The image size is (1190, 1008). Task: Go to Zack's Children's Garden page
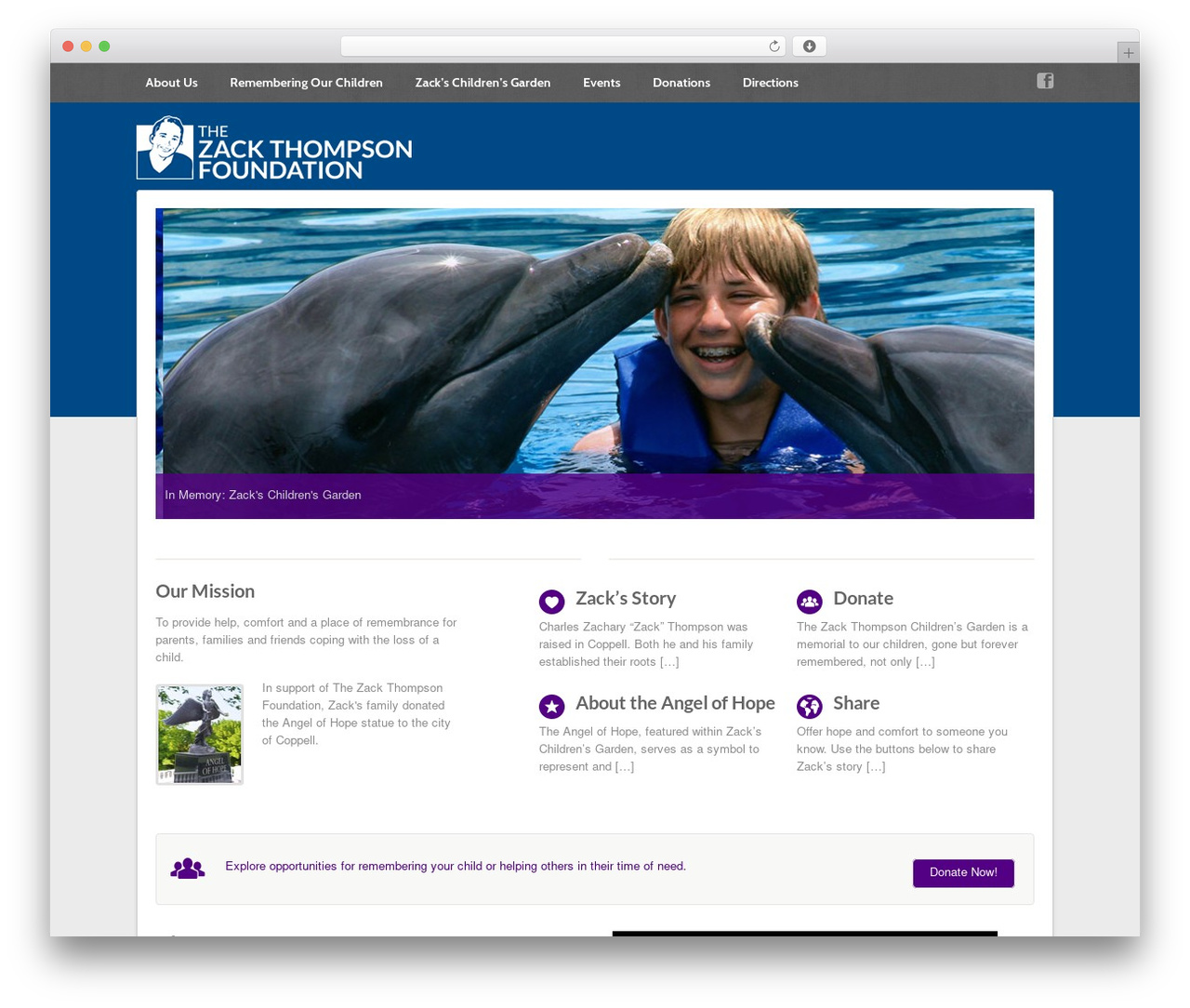483,83
